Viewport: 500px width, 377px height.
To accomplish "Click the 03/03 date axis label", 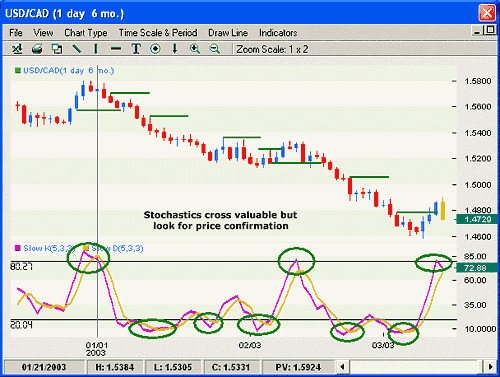I will [x=383, y=345].
